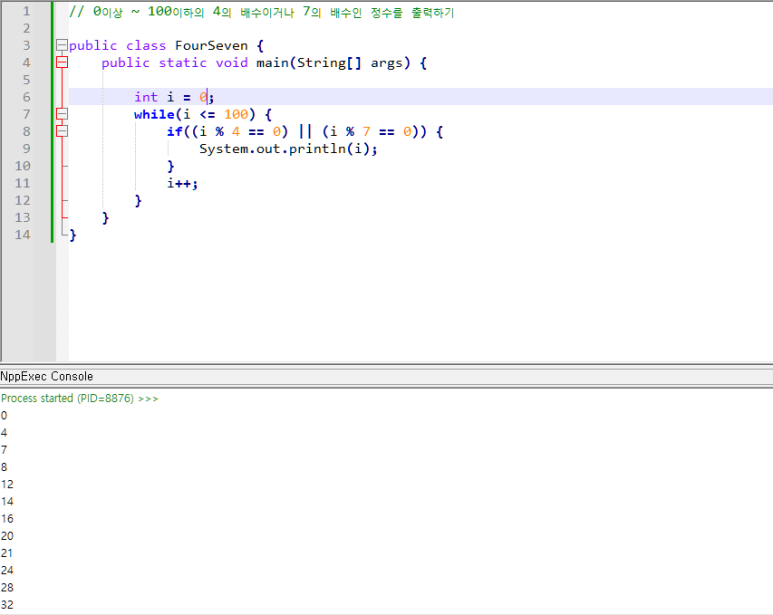Click console output value 21
The height and width of the screenshot is (615, 773).
click(x=7, y=553)
